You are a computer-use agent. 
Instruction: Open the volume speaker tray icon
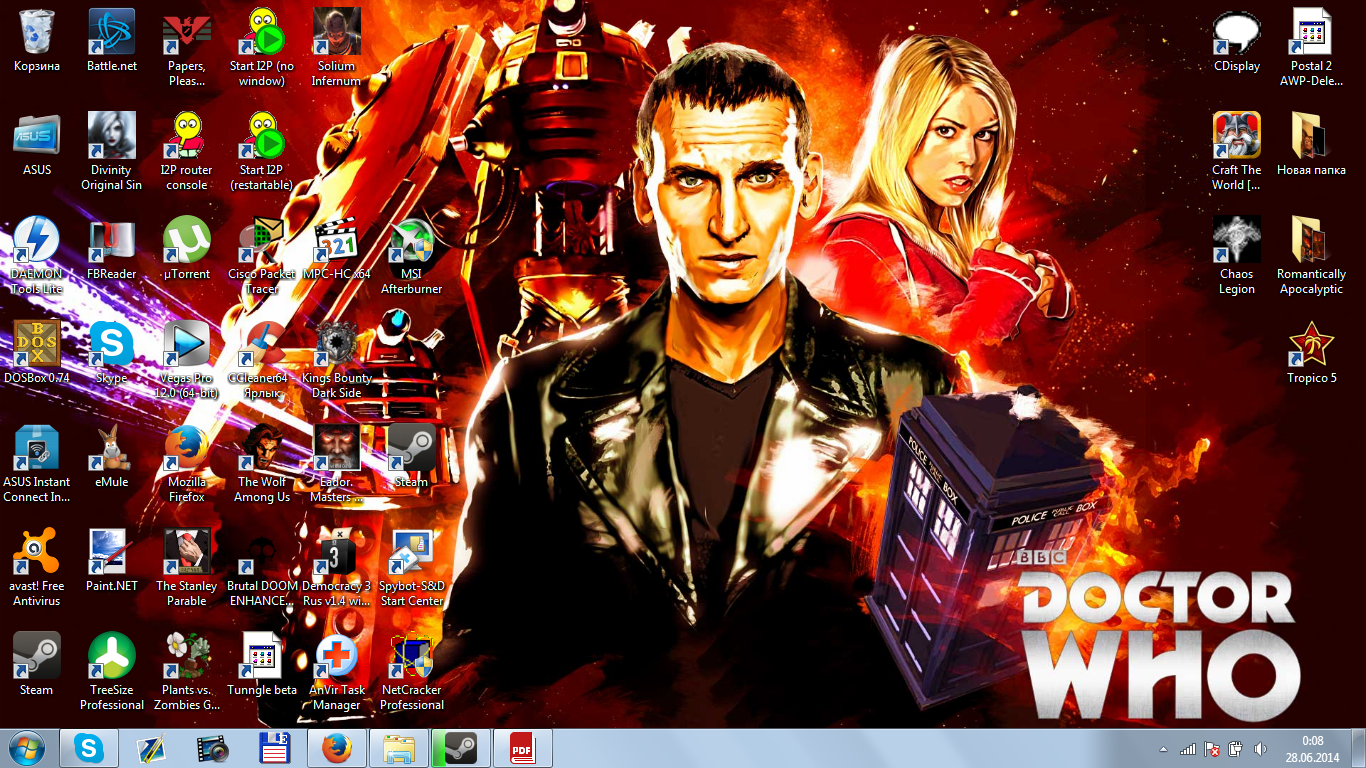(x=1259, y=749)
